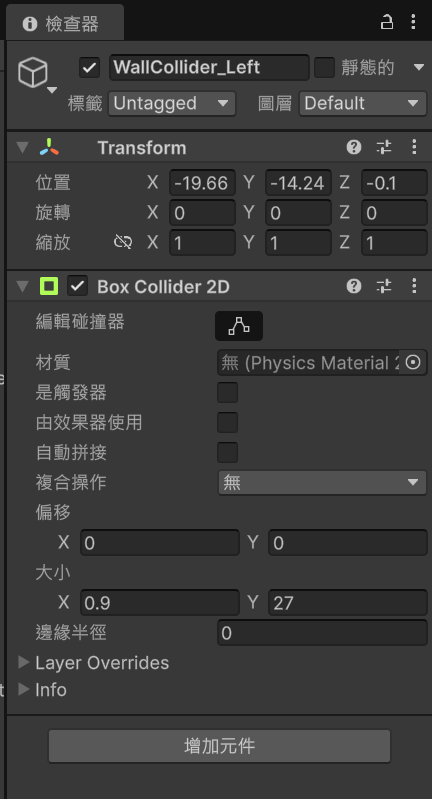Select the 檢查器 Inspector tab
The image size is (432, 799).
pyautogui.click(x=64, y=23)
